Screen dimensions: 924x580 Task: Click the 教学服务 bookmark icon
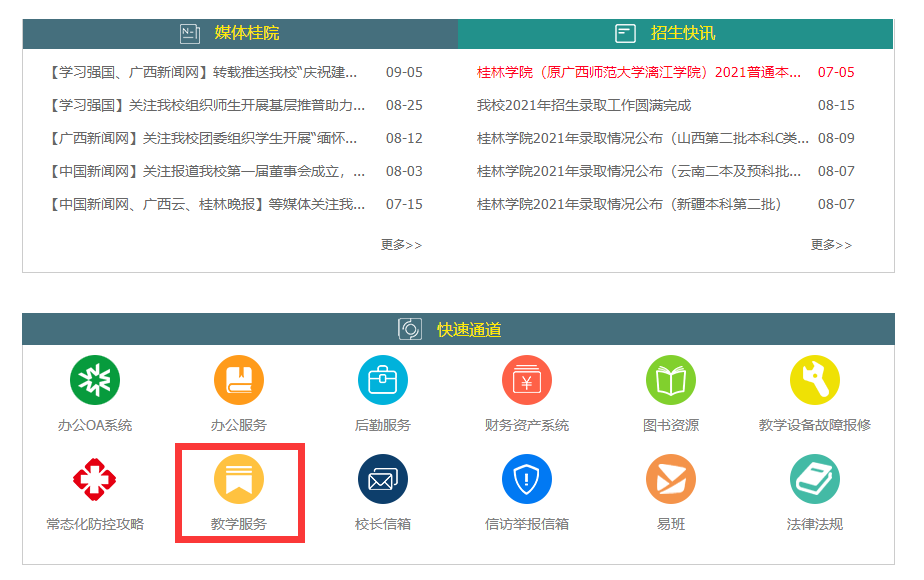click(x=239, y=480)
